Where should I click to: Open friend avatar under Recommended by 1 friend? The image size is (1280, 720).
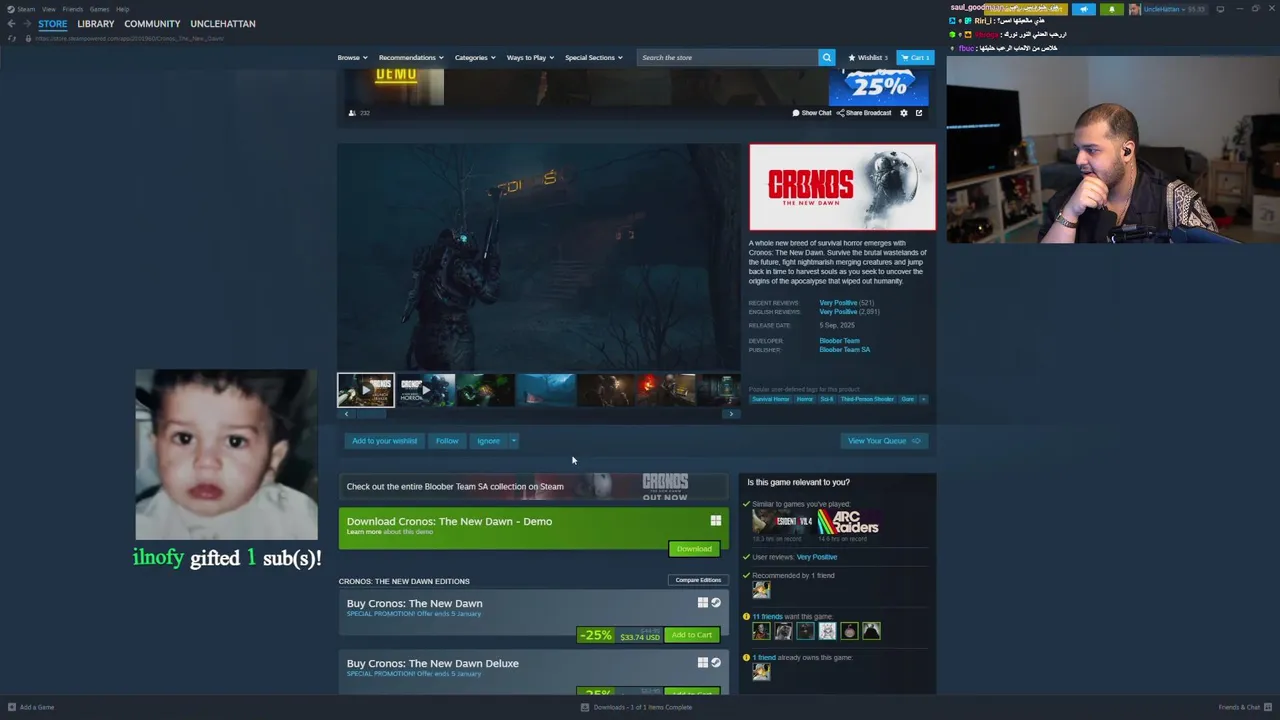tap(761, 590)
